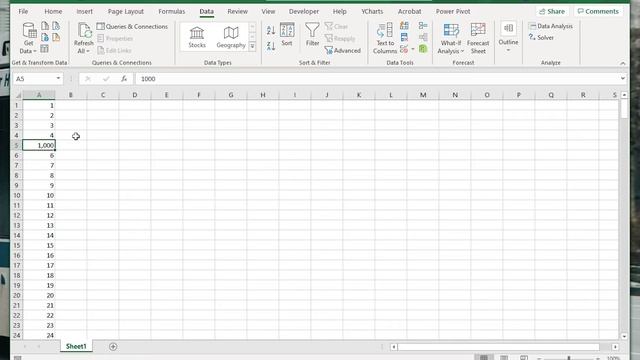
Task: Click the Consolidate icon
Action: click(423, 26)
